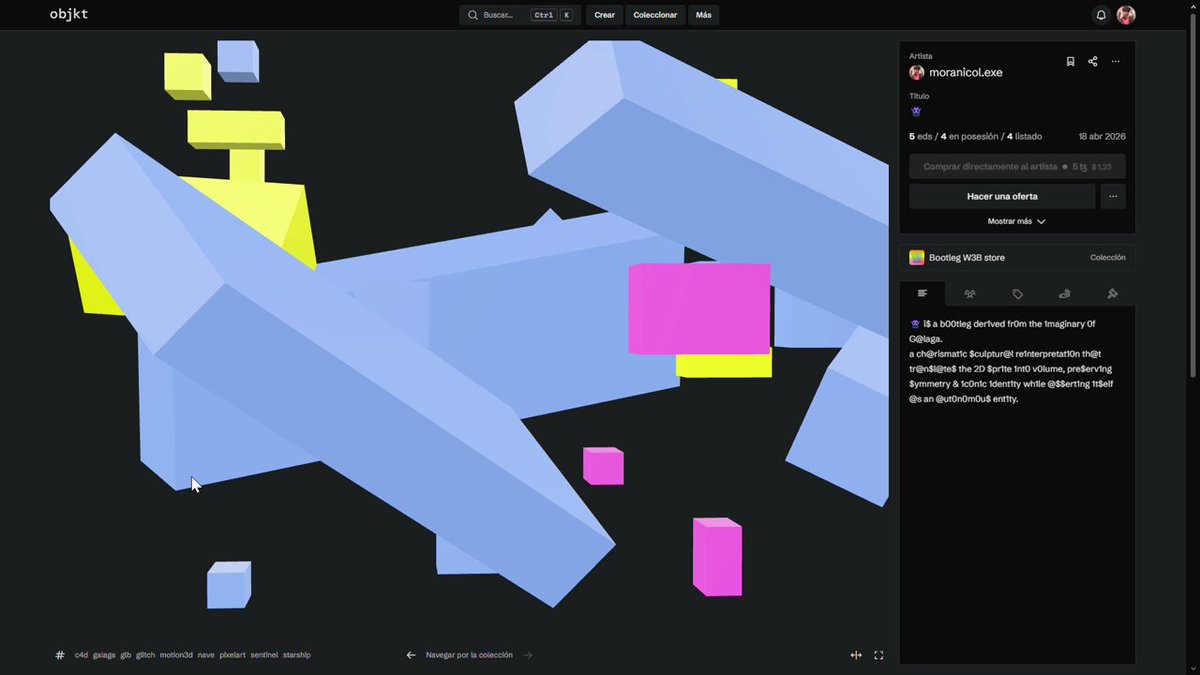Select the auction gavel tab
The width and height of the screenshot is (1200, 675).
(1112, 294)
